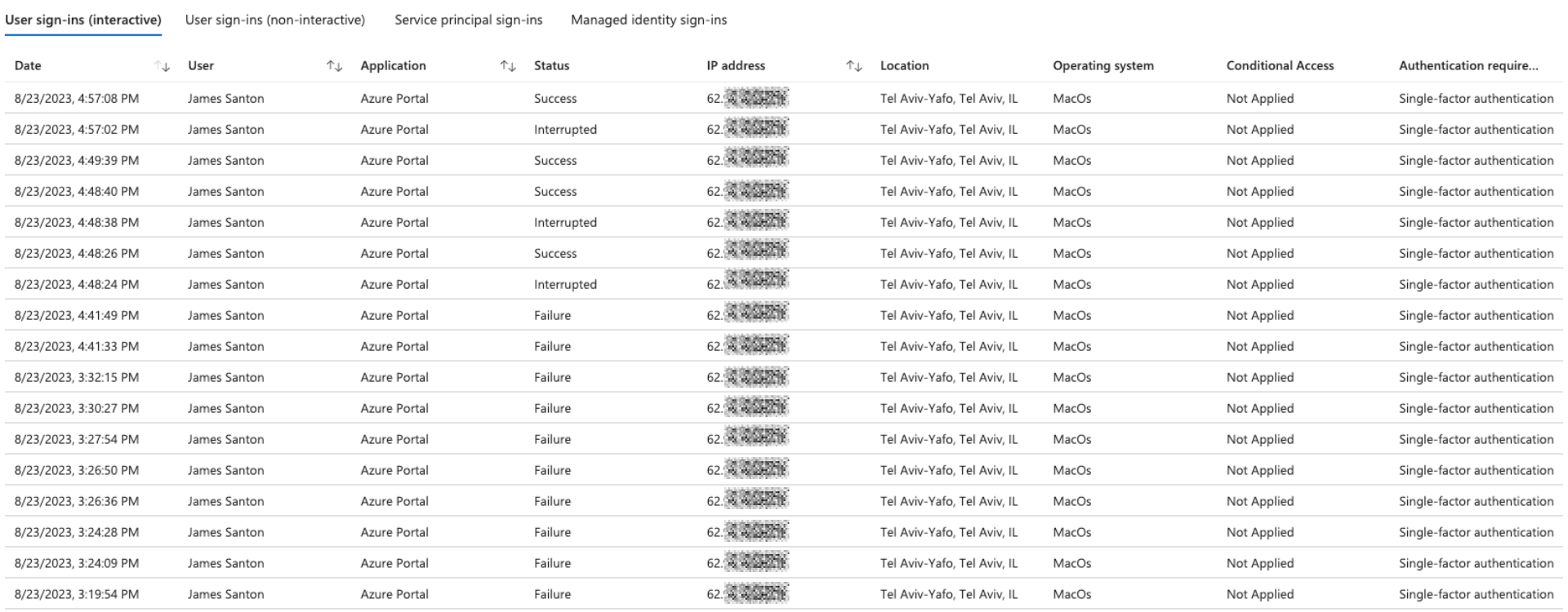The width and height of the screenshot is (1568, 612).
Task: Open the 3:24:09 PM sign-in entry
Action: (784, 563)
